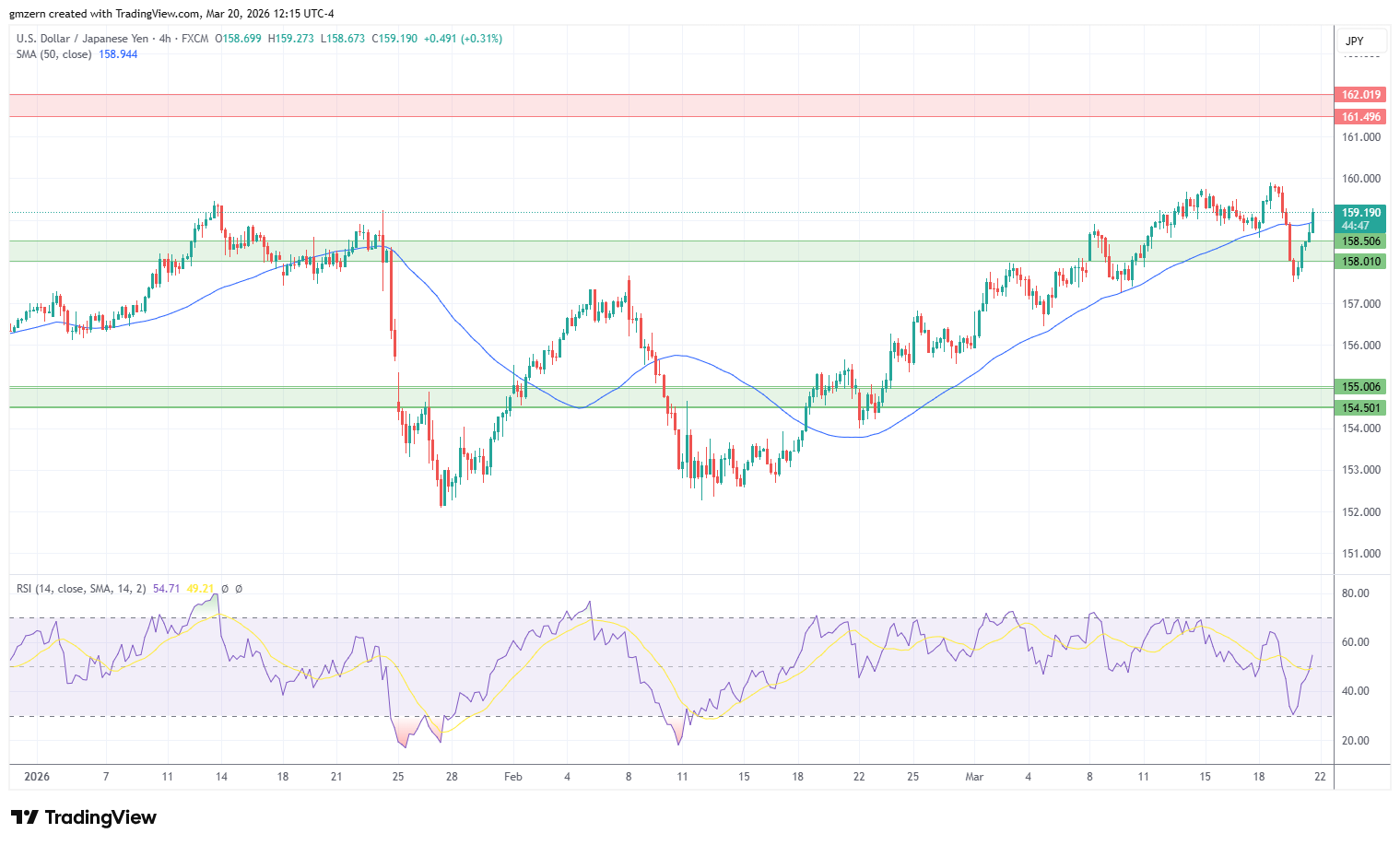Click the 60.00 level on RSI scale
1400x845 pixels.
tap(1356, 642)
